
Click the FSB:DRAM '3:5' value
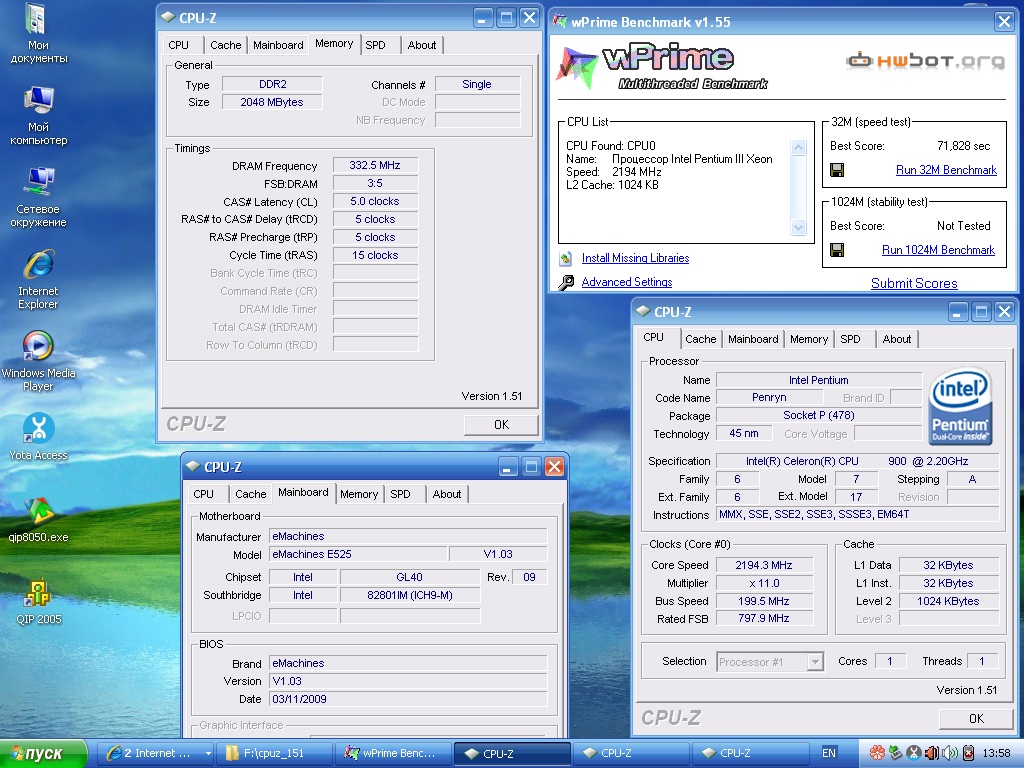pyautogui.click(x=375, y=184)
